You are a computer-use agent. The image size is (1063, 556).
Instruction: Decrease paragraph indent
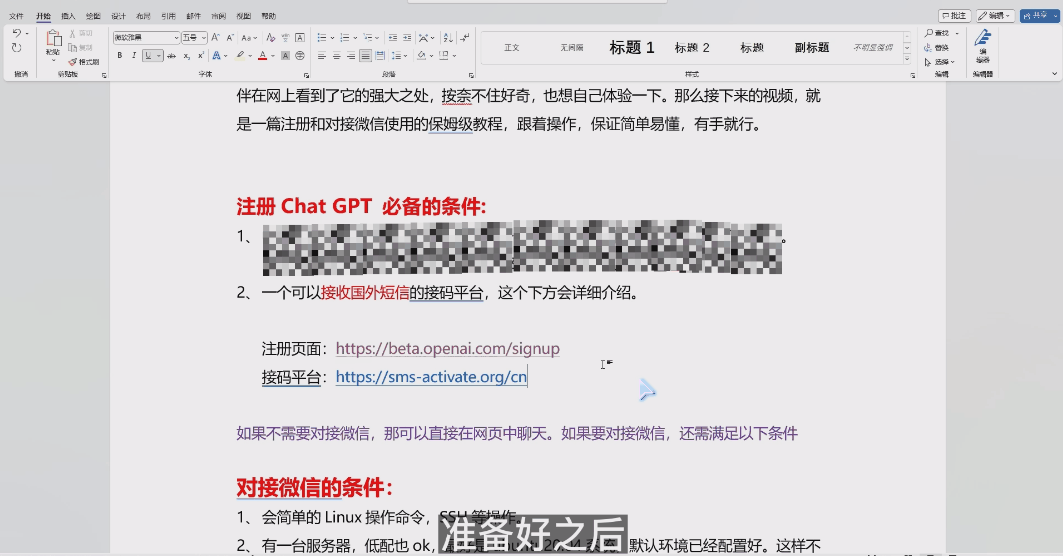(393, 37)
